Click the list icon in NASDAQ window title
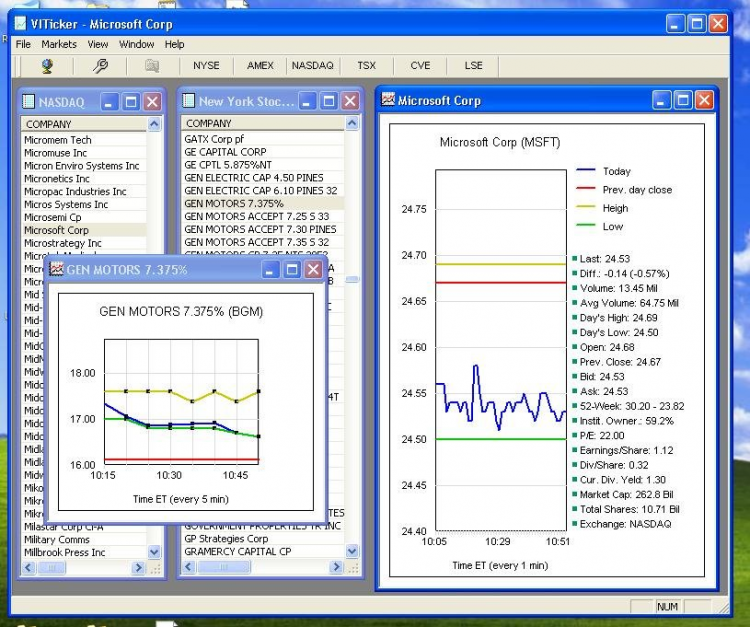The image size is (750, 627). (x=28, y=101)
